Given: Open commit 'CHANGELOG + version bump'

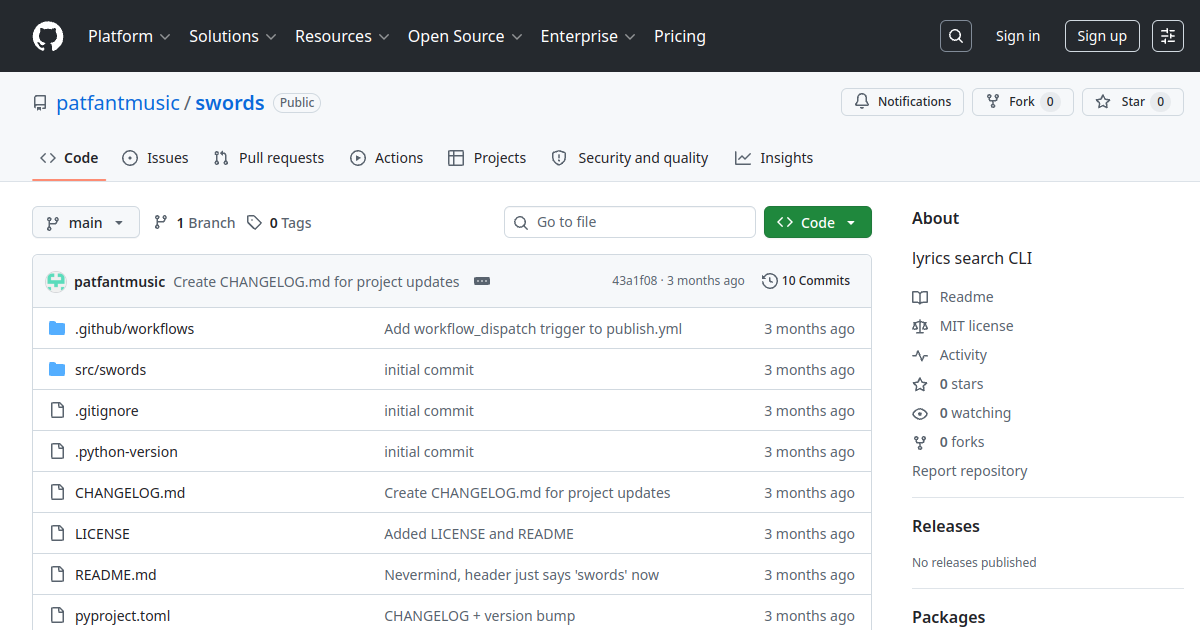Looking at the screenshot, I should 480,616.
